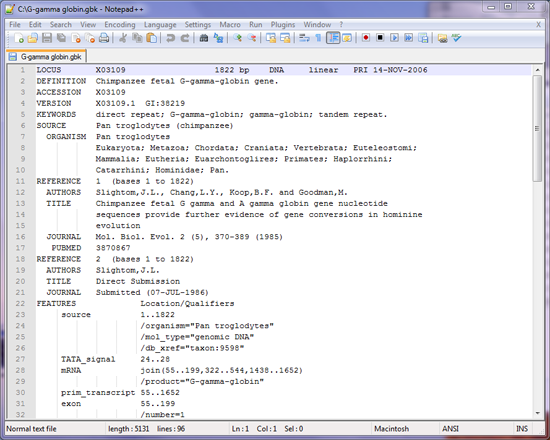This screenshot has width=550, height=440.
Task: Start macro recording with red dot icon
Action: 366,38
